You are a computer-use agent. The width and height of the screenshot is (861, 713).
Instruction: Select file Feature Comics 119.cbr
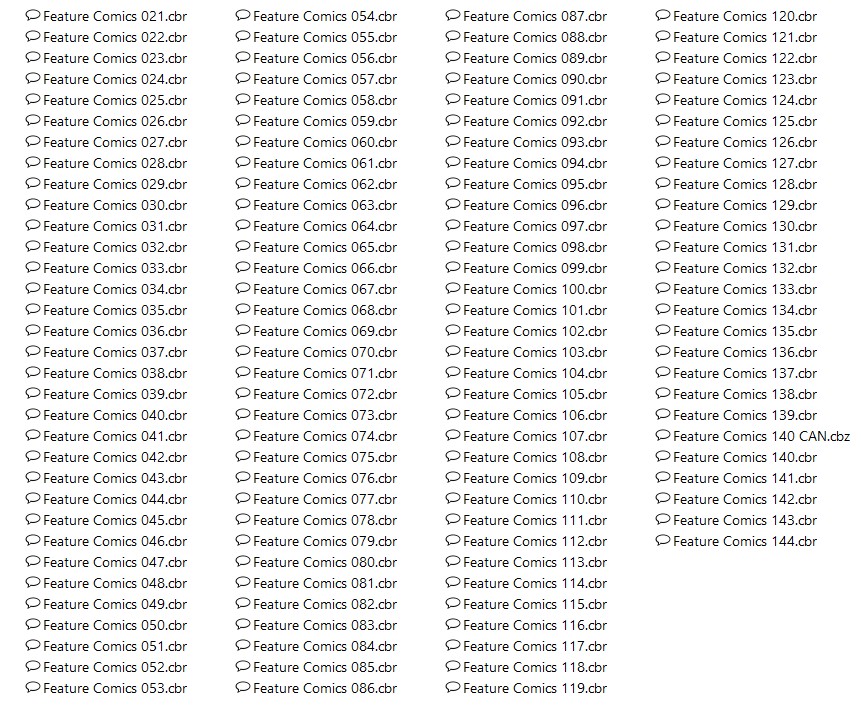[x=535, y=688]
